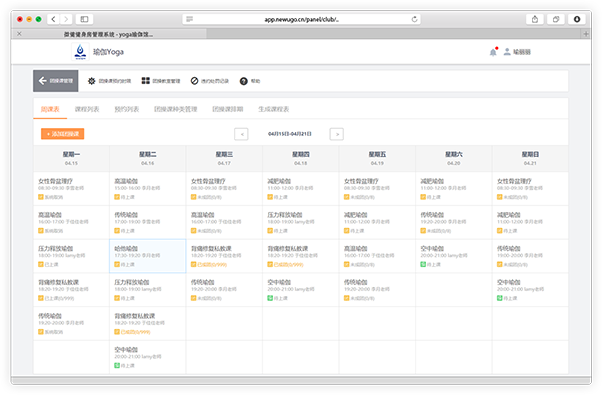Open Sunday 传统瑜伽 19:00-20:00 class

[530, 256]
